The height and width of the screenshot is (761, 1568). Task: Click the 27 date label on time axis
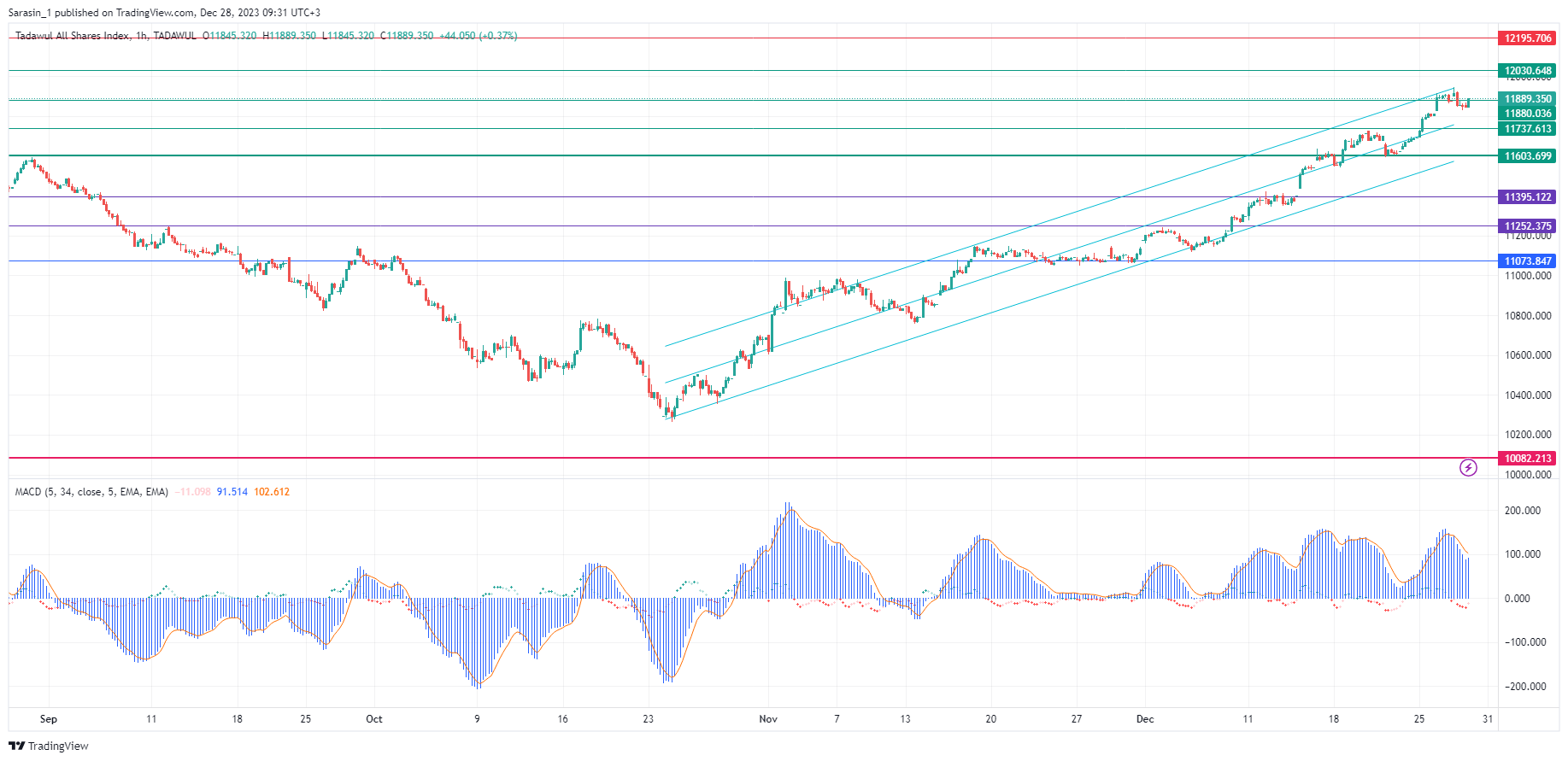point(1077,719)
